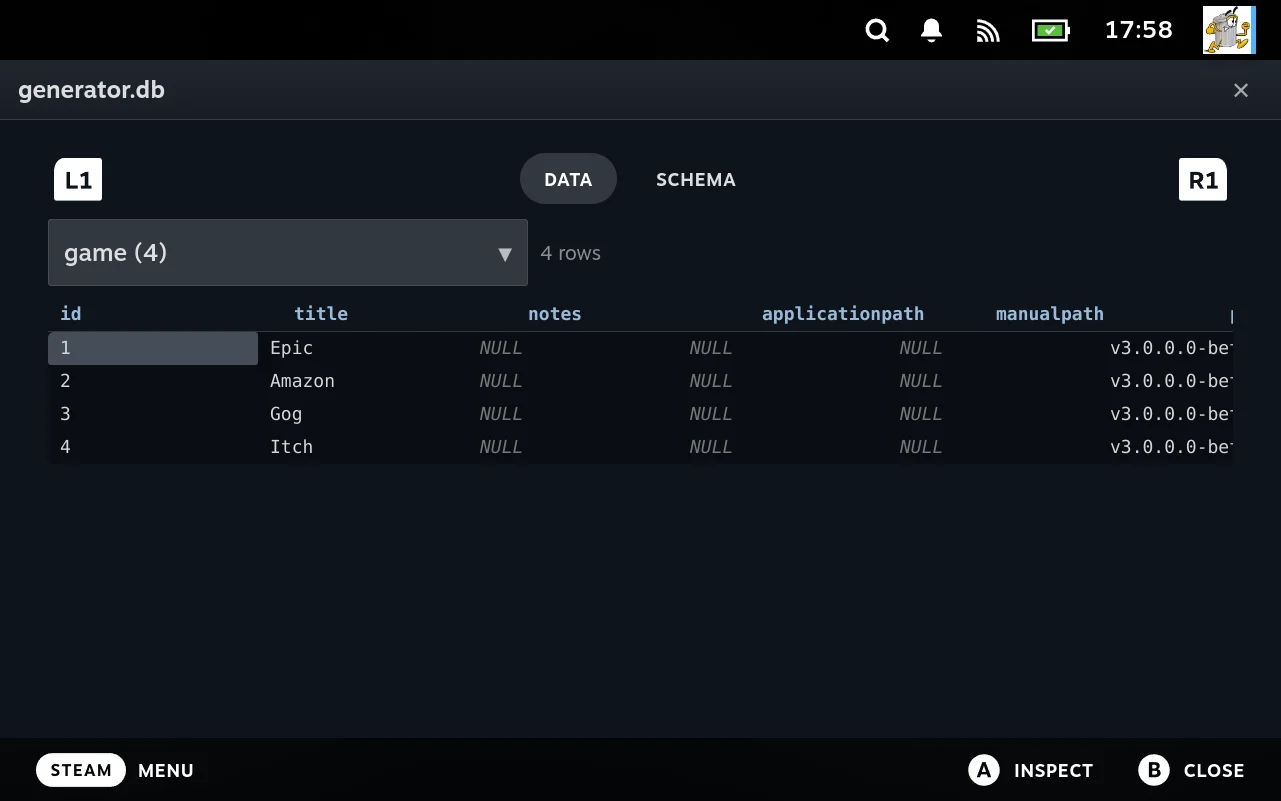Click the notes NULL cell in Epic row
This screenshot has width=1281, height=801.
pyautogui.click(x=573, y=348)
